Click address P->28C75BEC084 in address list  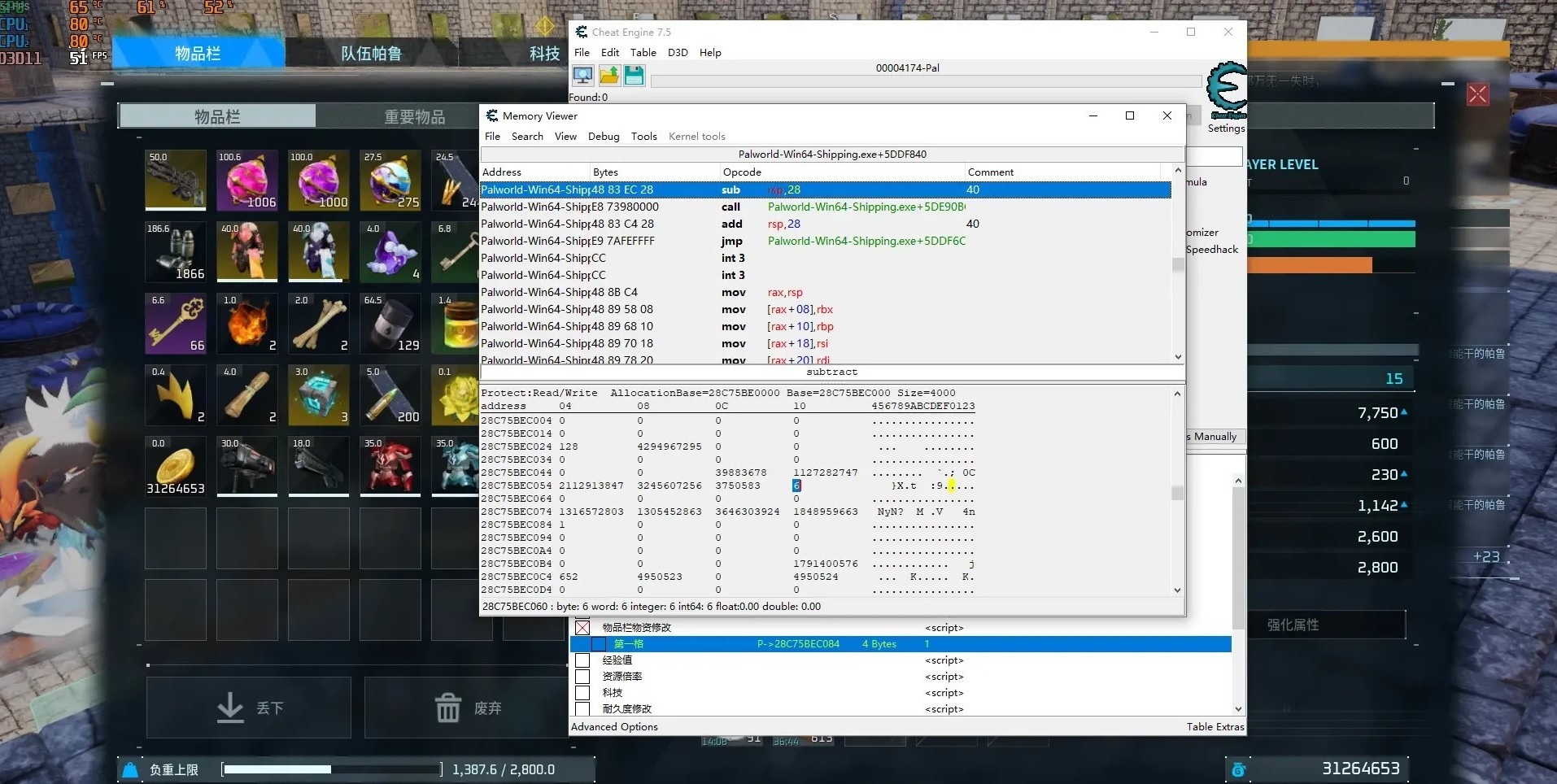[798, 644]
